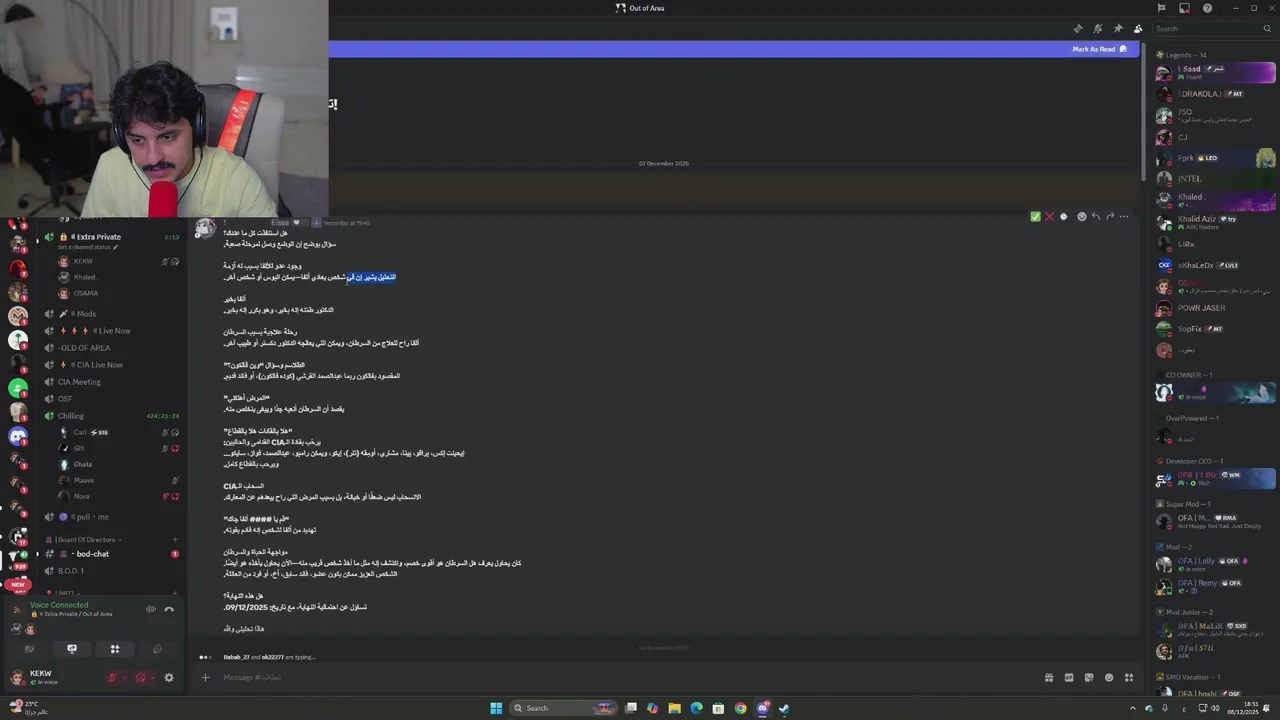Screen dimensions: 1280x720
Task: Open Windows Start menu
Action: click(x=496, y=708)
